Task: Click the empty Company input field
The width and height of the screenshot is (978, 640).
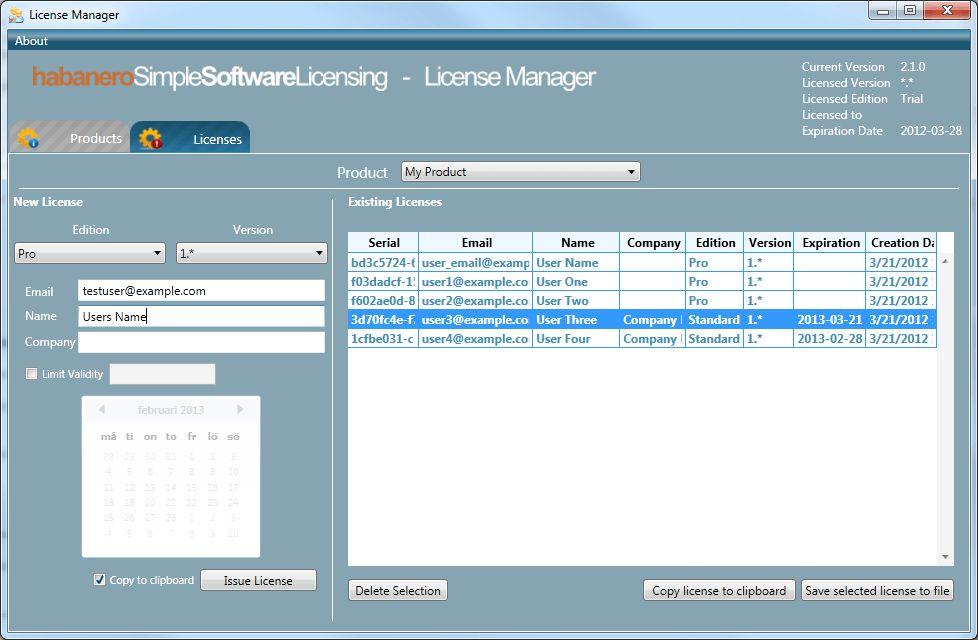Action: (201, 342)
